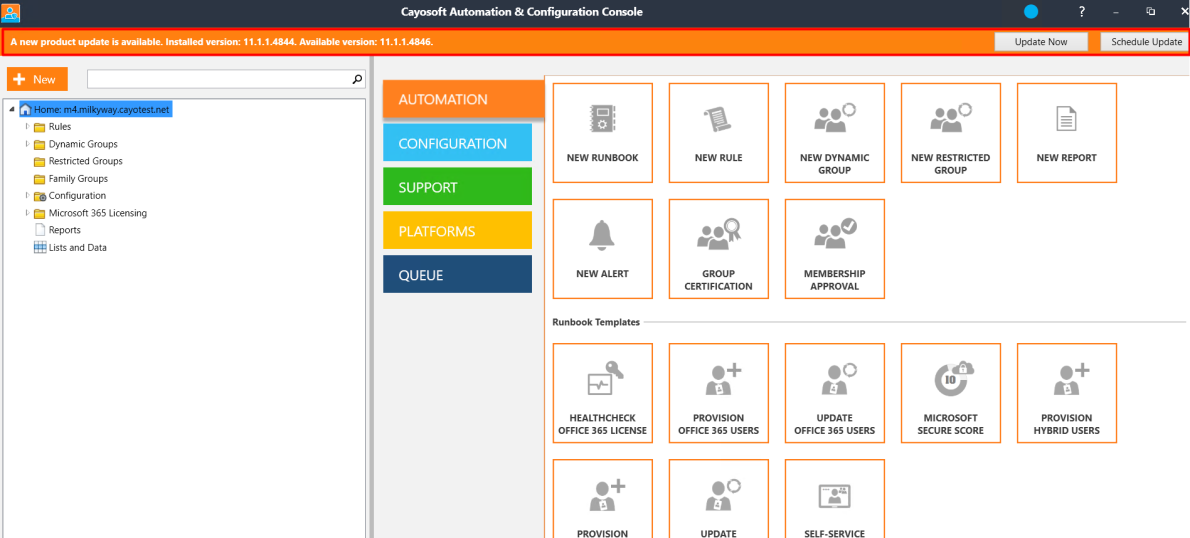Click the Reports document icon
The height and width of the screenshot is (538, 1190).
(x=39, y=230)
